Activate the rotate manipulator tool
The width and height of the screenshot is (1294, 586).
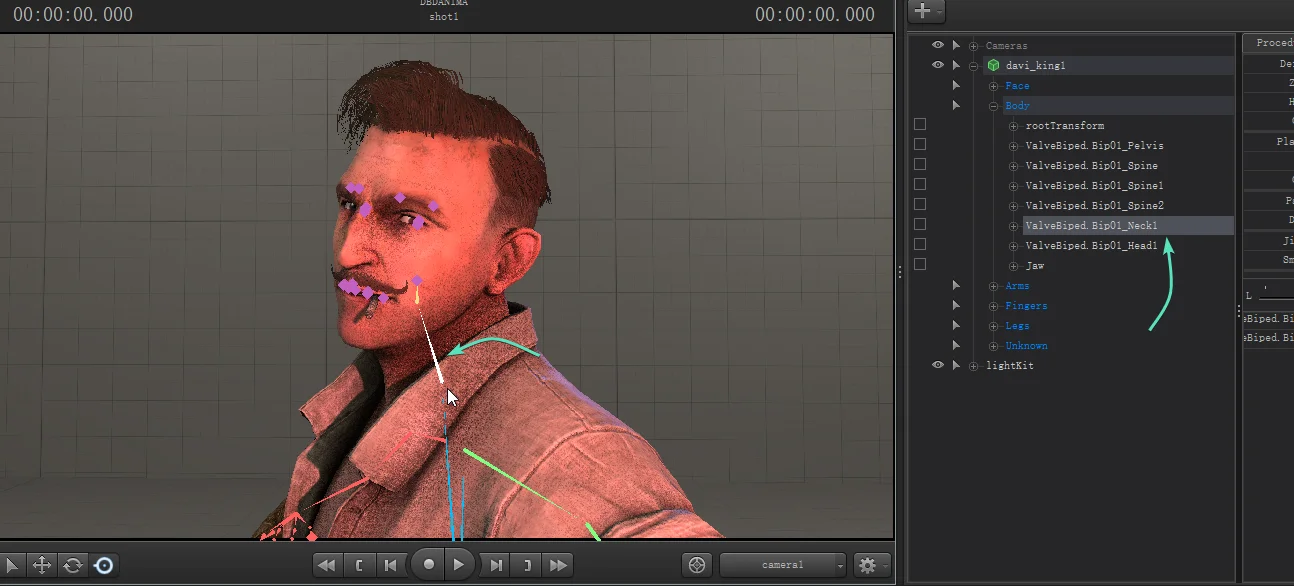click(x=73, y=565)
